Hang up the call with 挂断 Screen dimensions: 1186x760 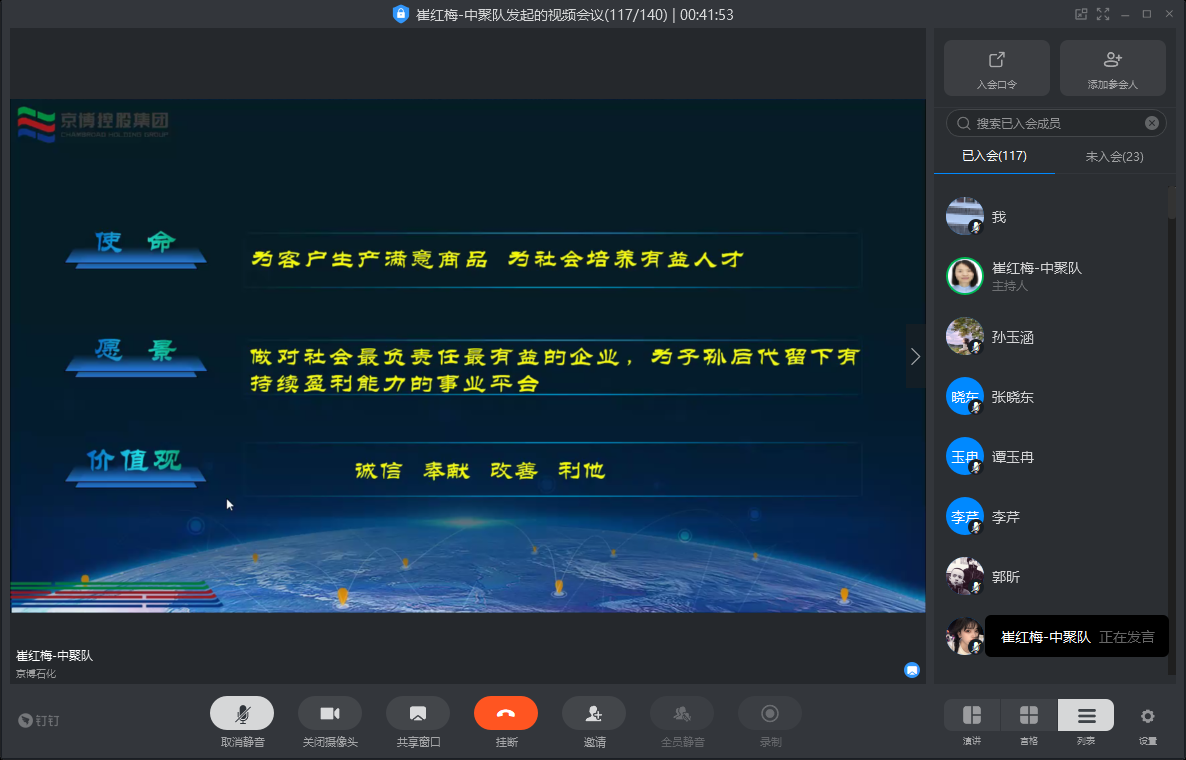[506, 713]
